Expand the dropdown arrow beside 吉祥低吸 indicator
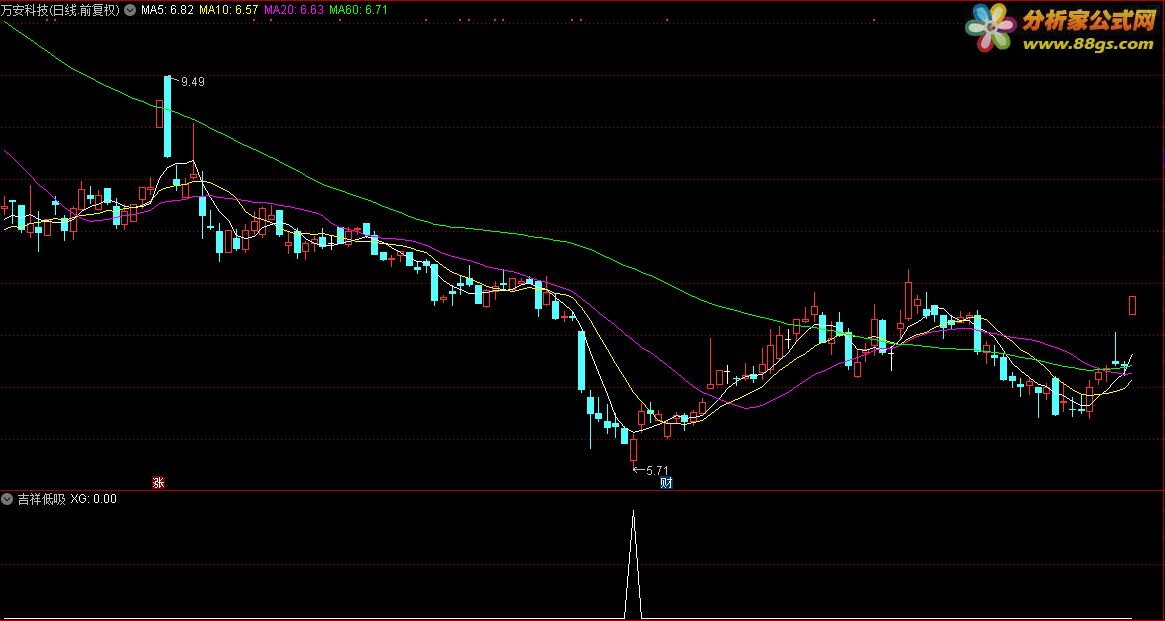The height and width of the screenshot is (621, 1165). click(x=8, y=499)
